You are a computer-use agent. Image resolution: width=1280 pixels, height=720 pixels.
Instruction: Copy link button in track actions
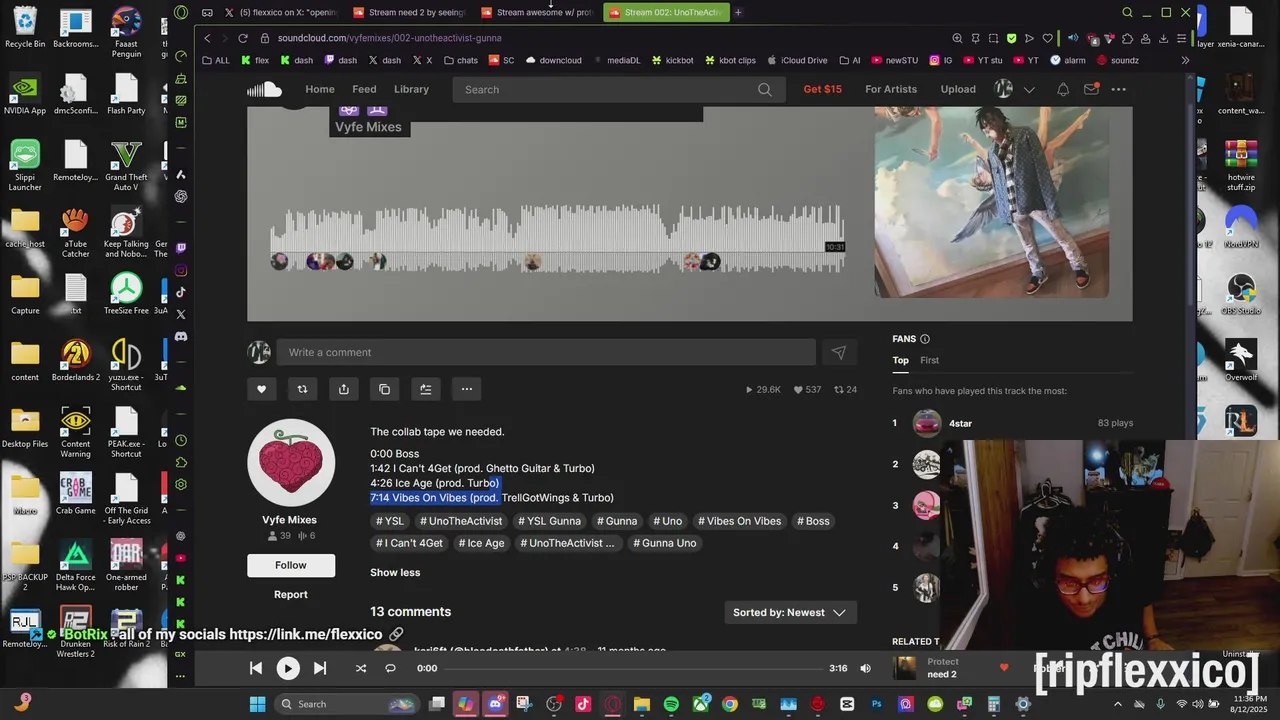[x=385, y=389]
